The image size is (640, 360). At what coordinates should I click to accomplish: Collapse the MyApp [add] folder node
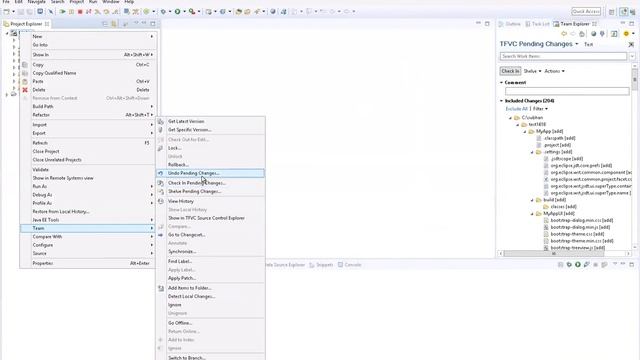pos(525,132)
